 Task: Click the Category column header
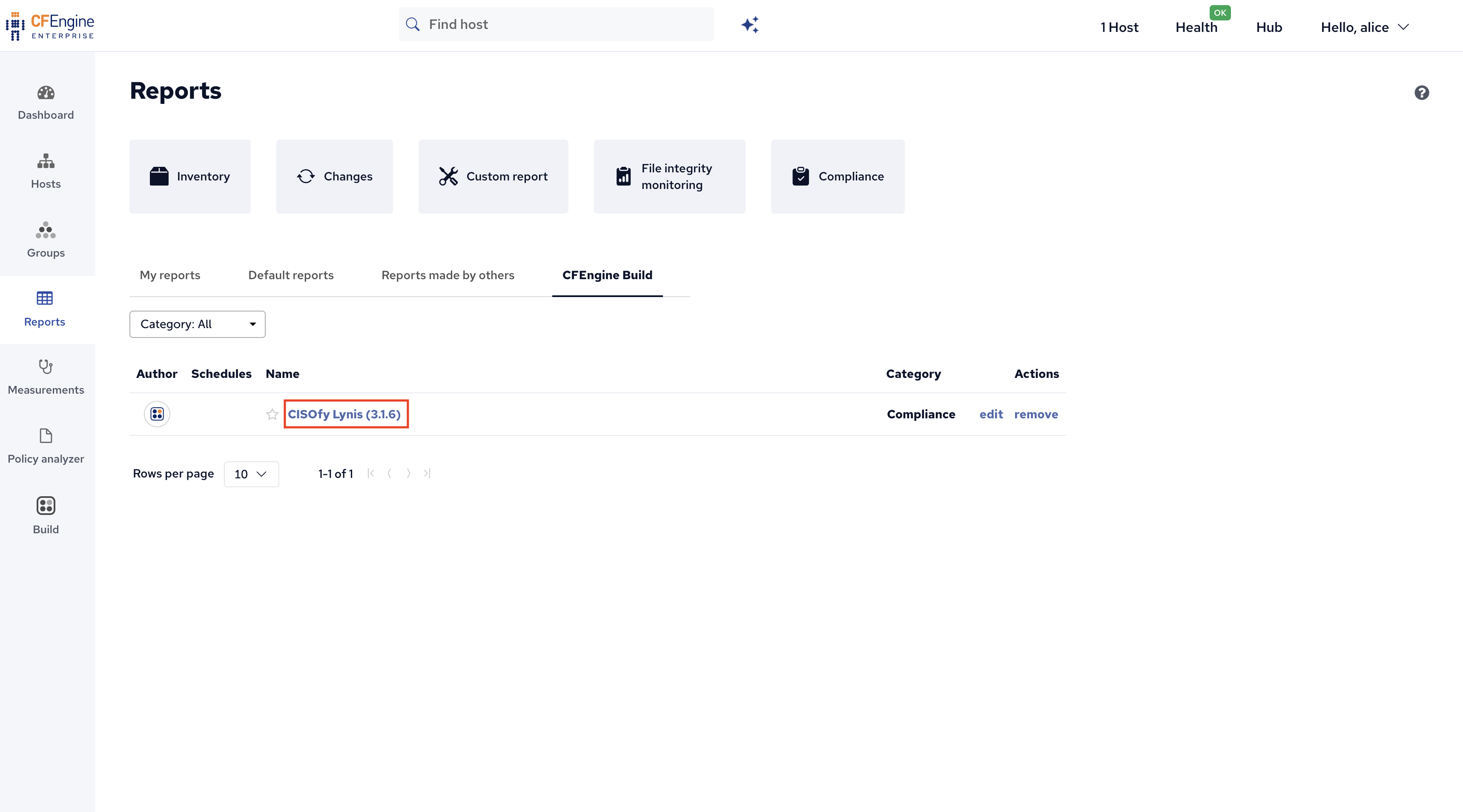coord(913,374)
